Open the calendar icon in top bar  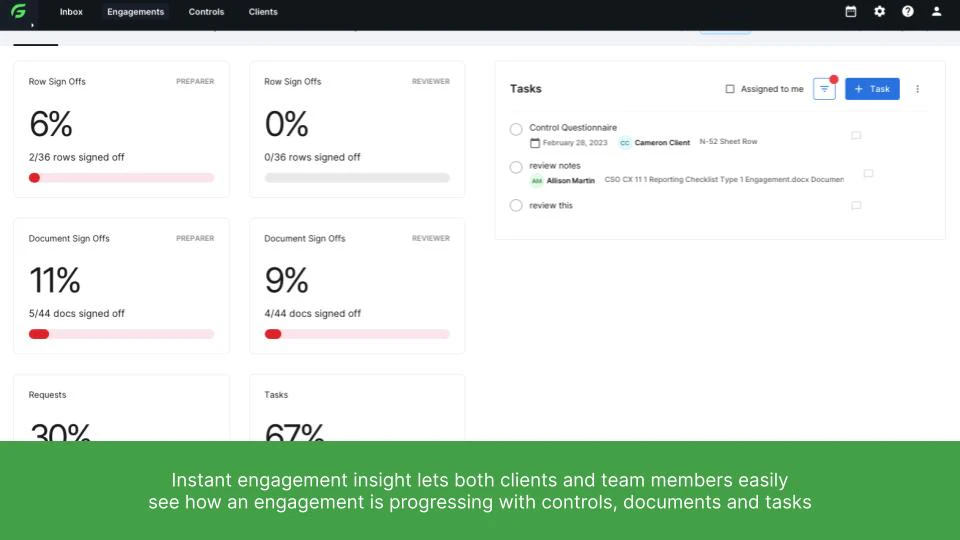pos(851,12)
